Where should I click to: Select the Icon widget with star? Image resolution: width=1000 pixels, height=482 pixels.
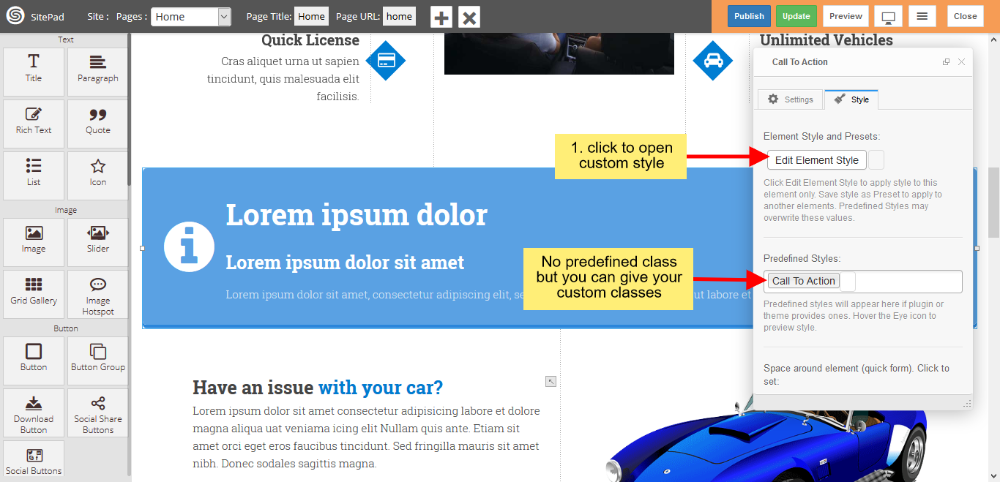click(x=98, y=175)
